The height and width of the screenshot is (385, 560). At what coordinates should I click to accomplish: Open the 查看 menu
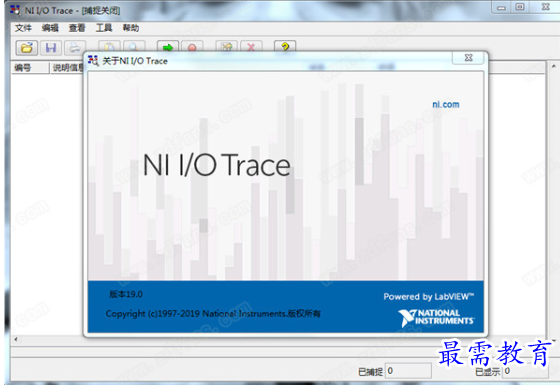pyautogui.click(x=77, y=28)
